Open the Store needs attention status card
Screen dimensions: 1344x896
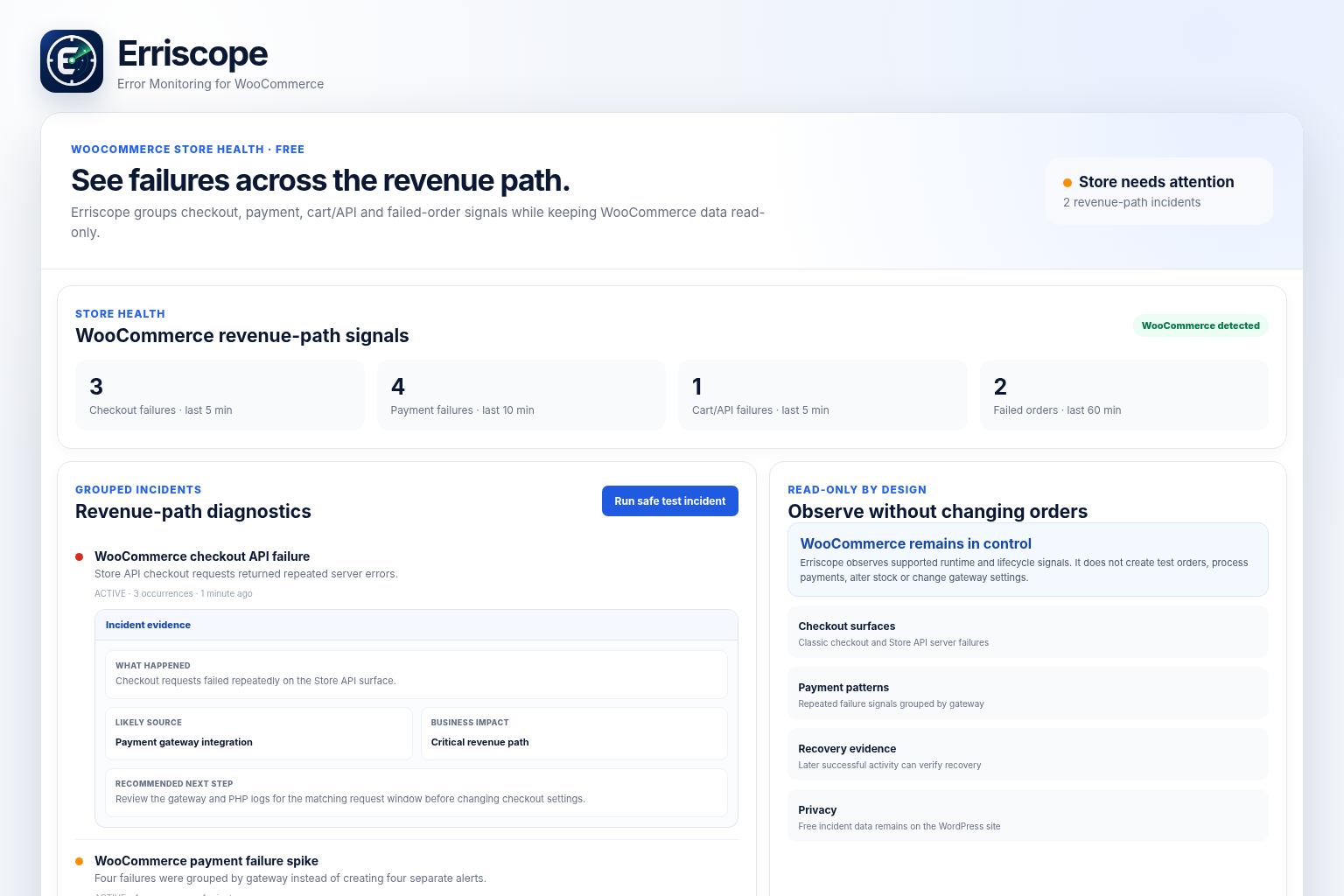tap(1159, 191)
